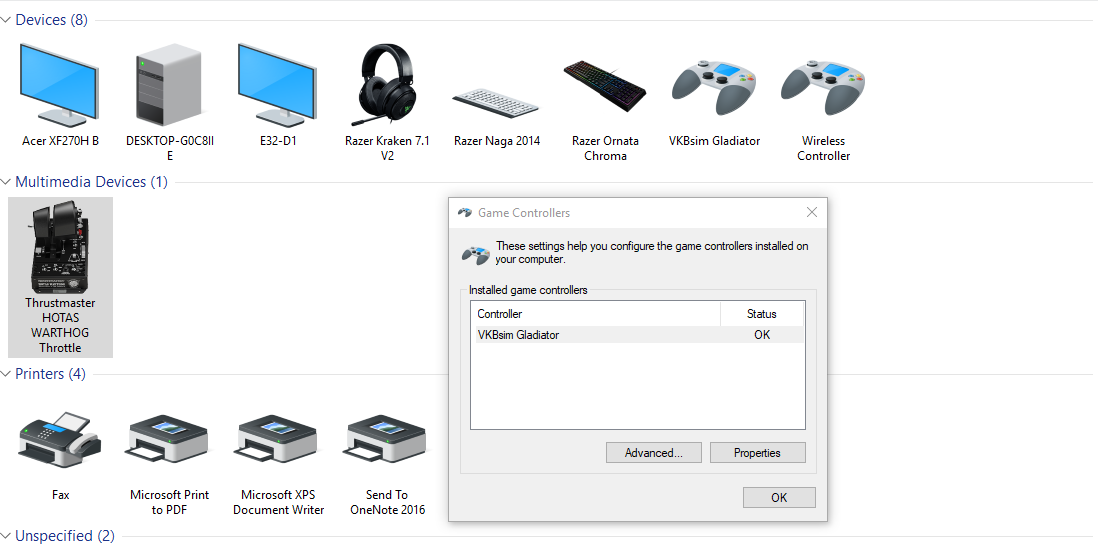1098x548 pixels.
Task: Select the Razer Naga 2014 device icon
Action: point(496,104)
